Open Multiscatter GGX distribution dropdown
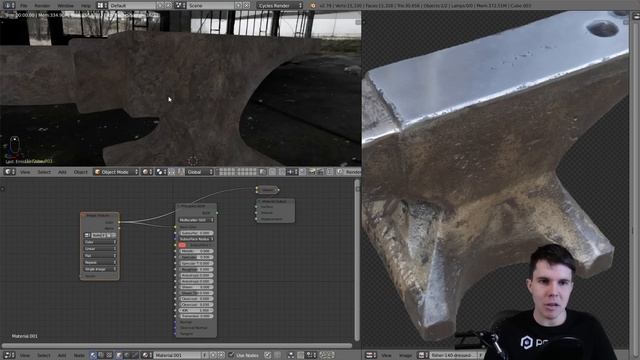640x360 pixels. [196, 220]
